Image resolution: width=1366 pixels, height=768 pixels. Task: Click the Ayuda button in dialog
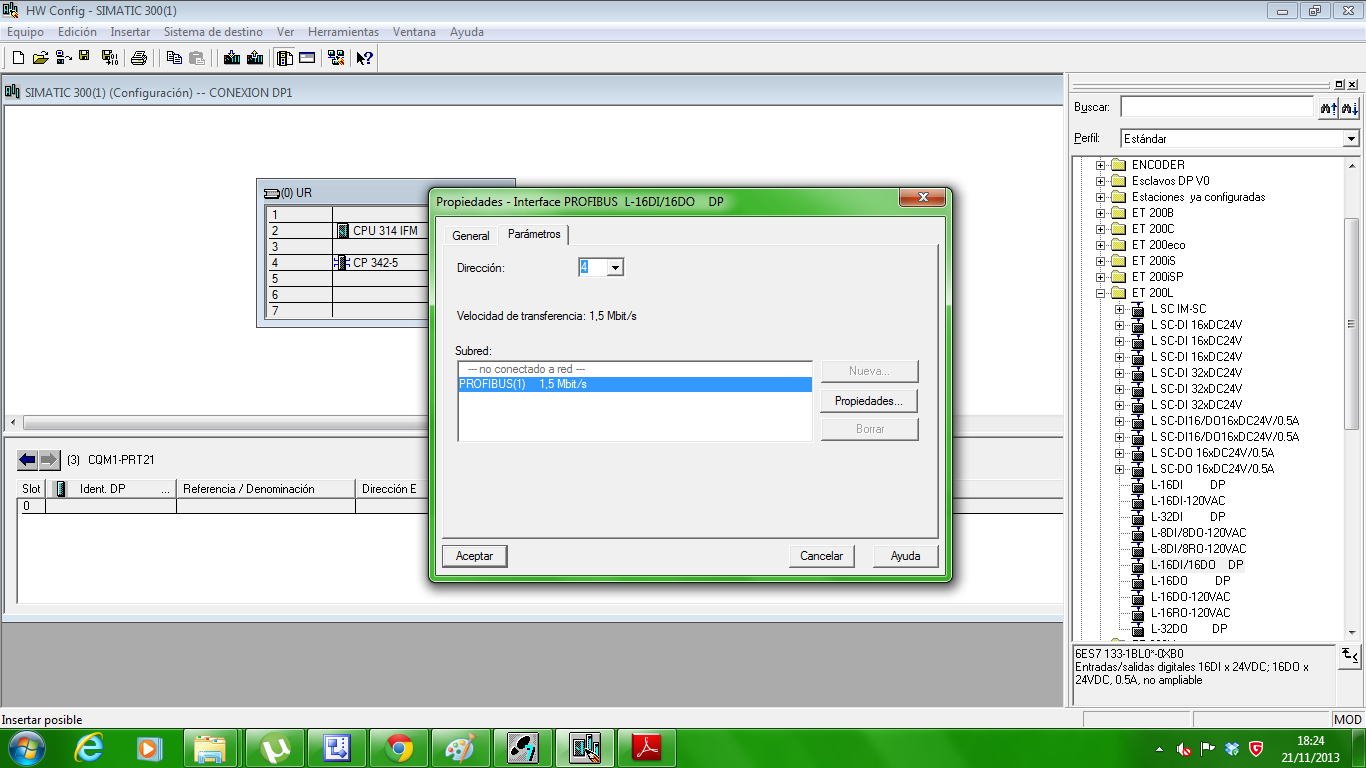(905, 556)
